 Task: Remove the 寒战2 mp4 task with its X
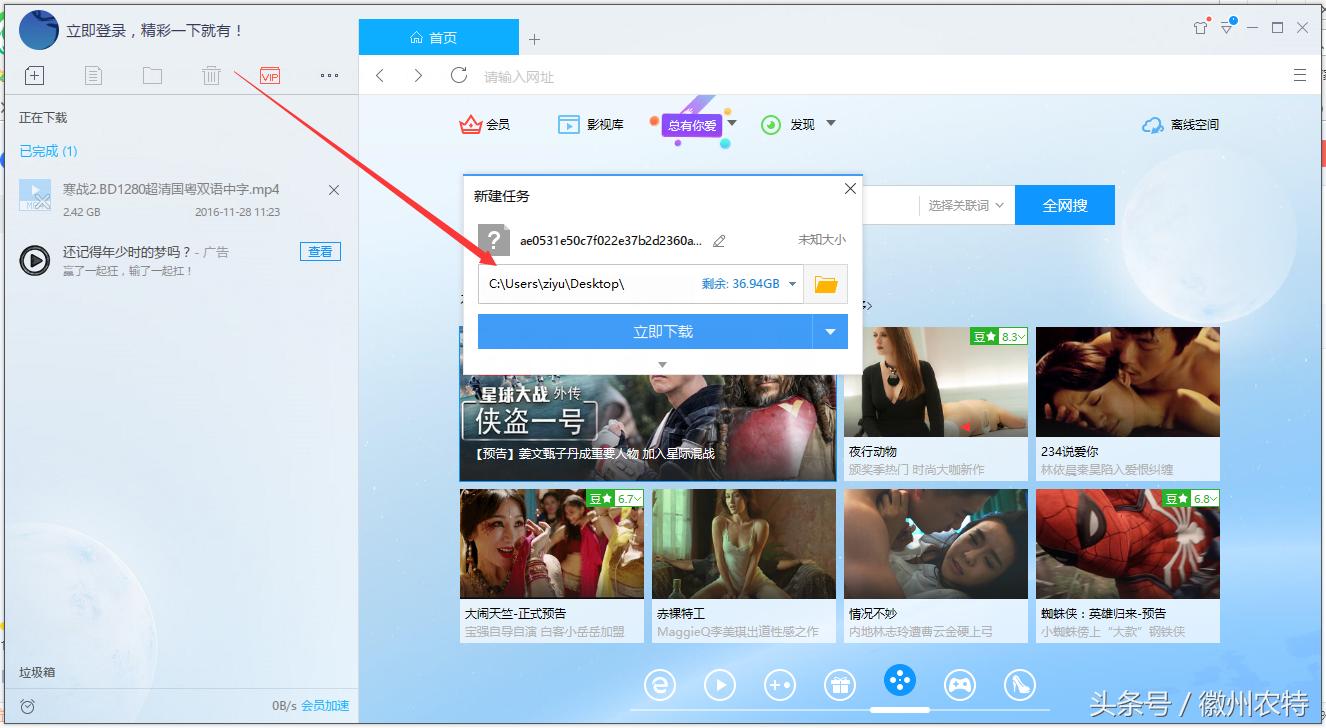click(x=334, y=190)
